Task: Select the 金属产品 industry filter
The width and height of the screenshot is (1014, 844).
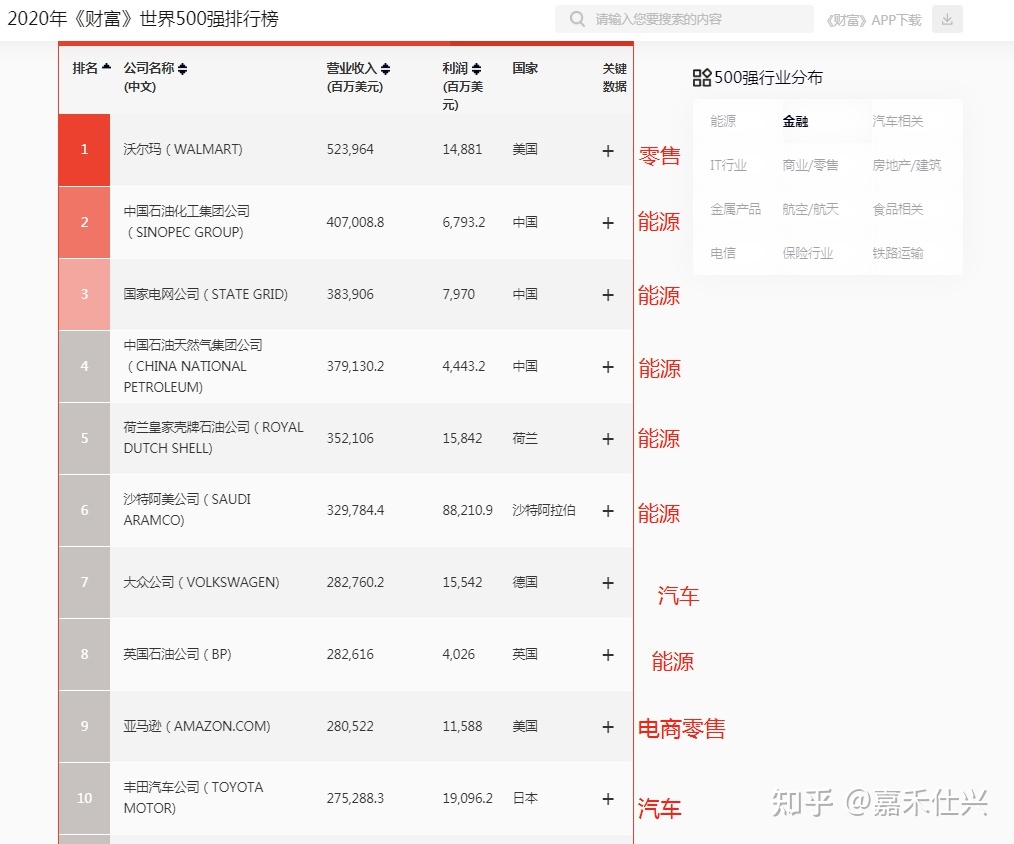Action: pyautogui.click(x=735, y=209)
